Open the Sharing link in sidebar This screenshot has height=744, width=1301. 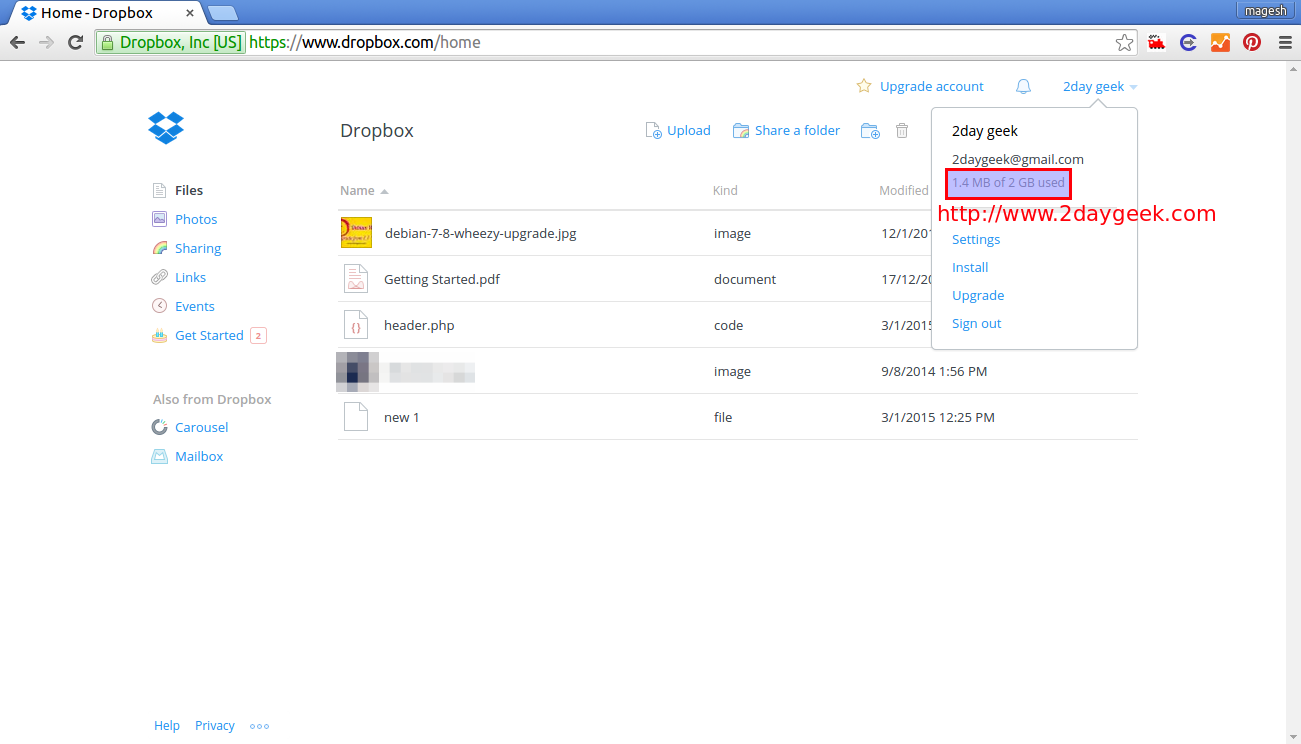coord(198,248)
